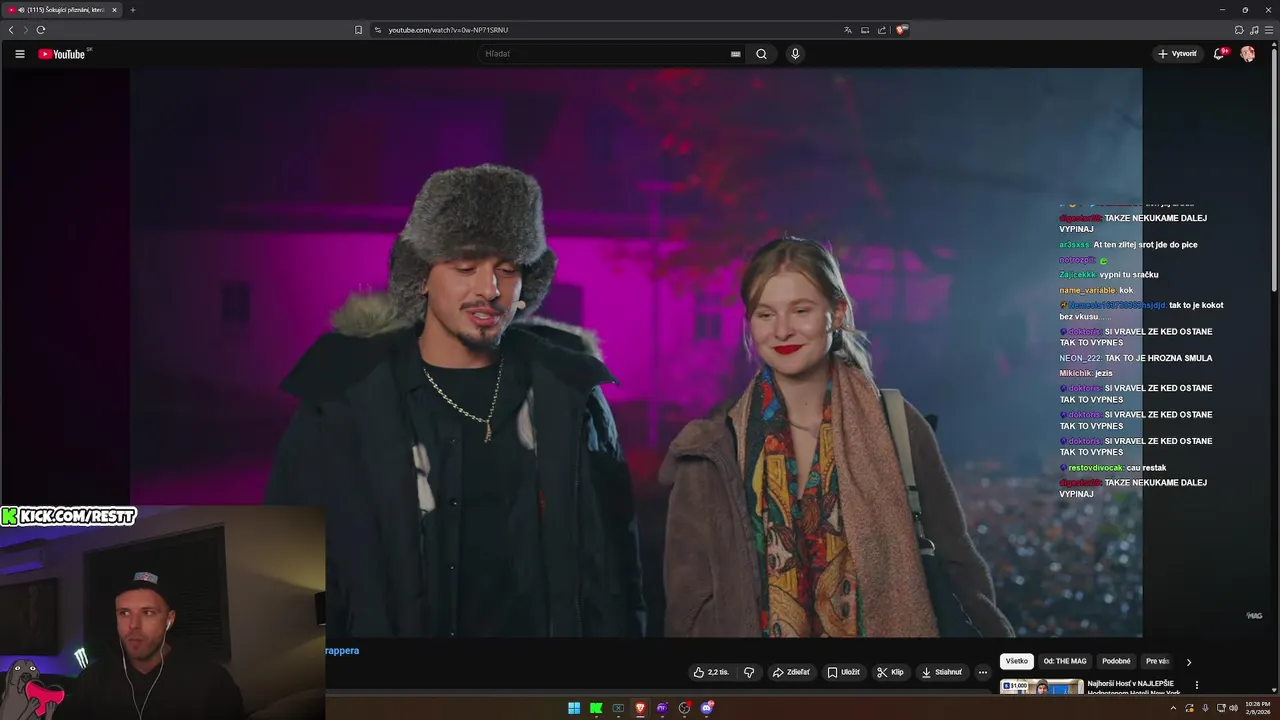The height and width of the screenshot is (720, 1280).
Task: Select the Pre vás filter chip
Action: coord(1157,661)
